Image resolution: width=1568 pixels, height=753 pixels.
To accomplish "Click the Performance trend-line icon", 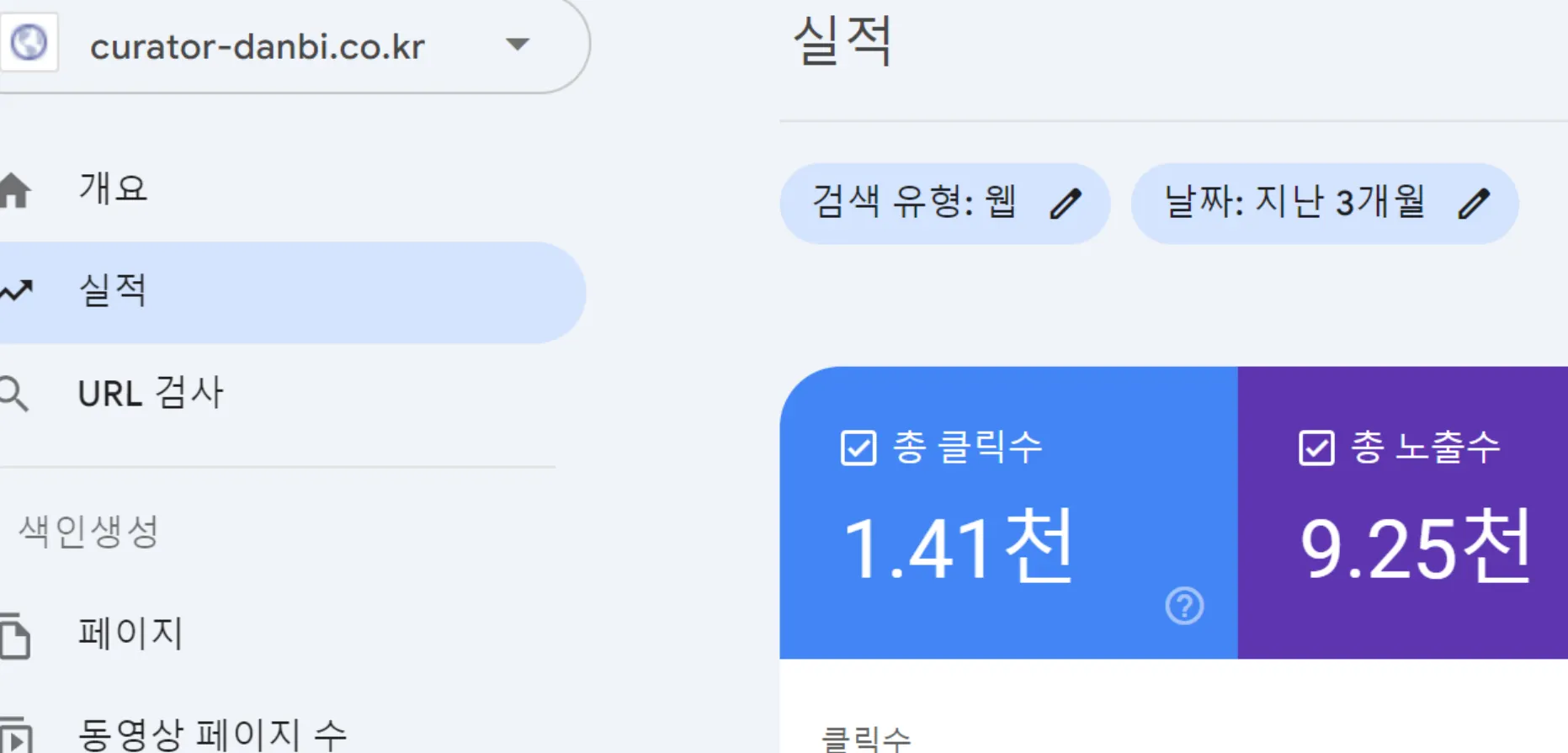I will tap(17, 290).
